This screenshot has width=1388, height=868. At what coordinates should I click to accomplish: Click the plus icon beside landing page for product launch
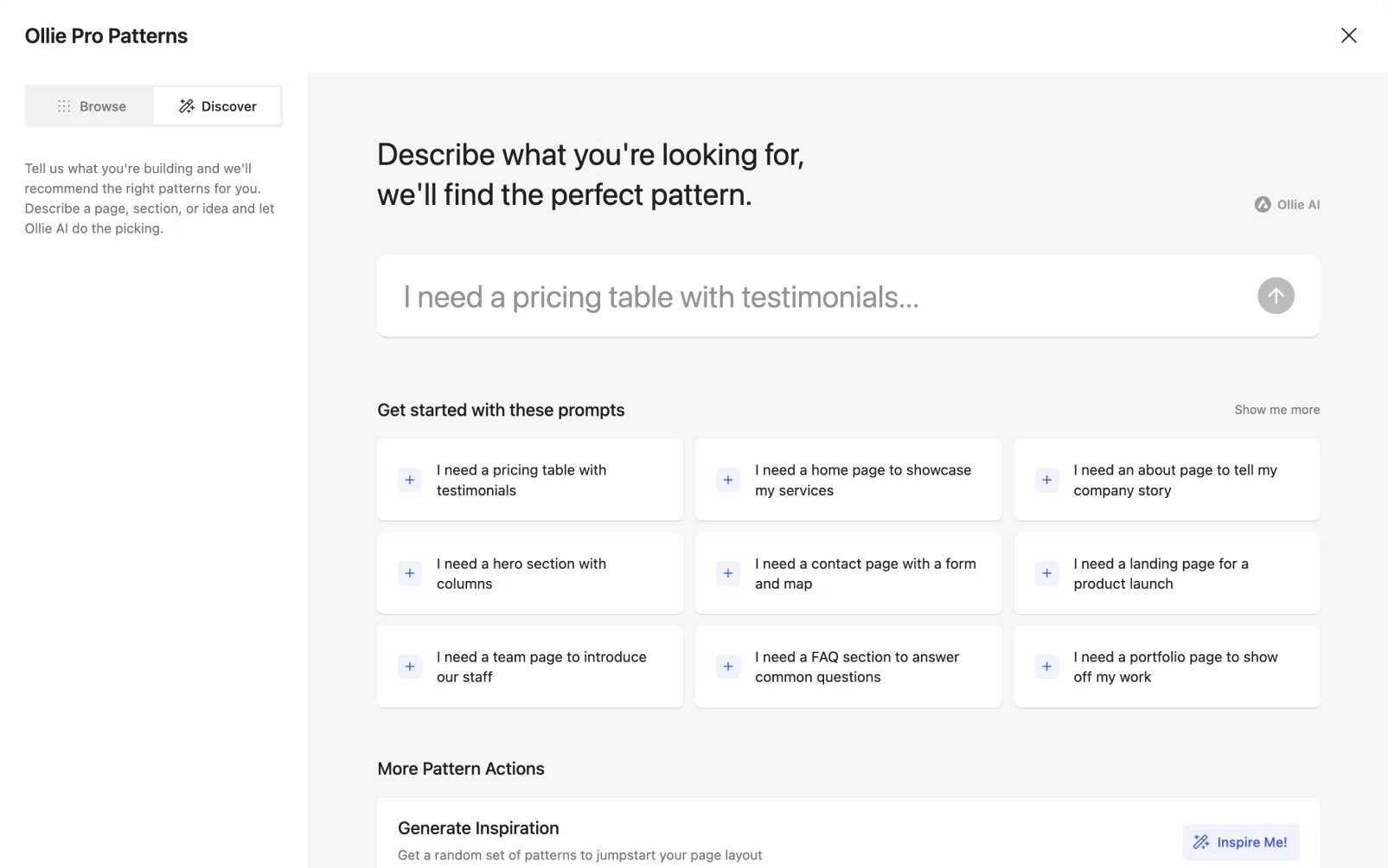tap(1046, 573)
